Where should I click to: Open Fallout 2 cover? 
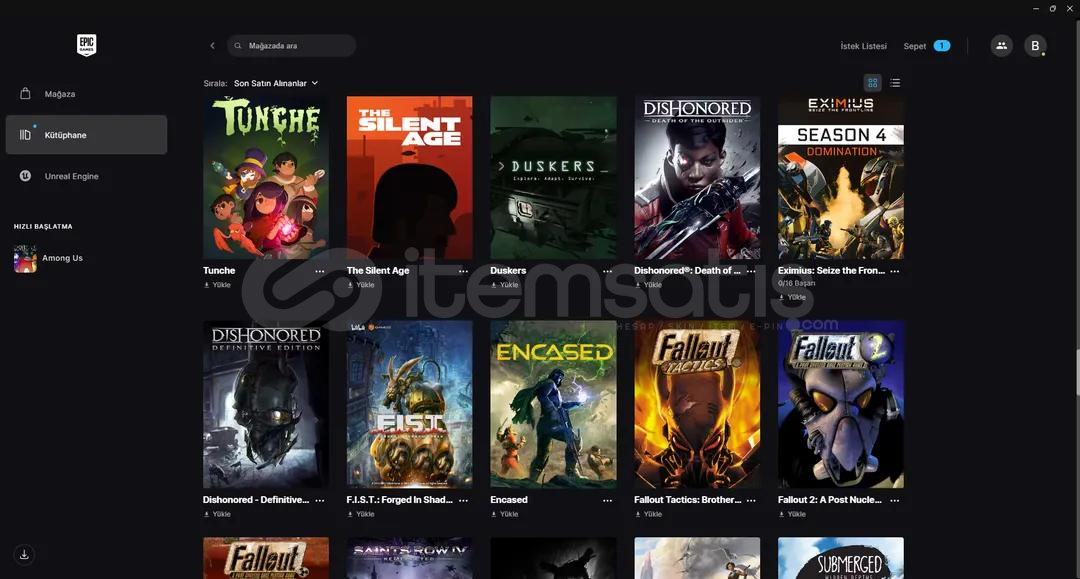[x=841, y=404]
